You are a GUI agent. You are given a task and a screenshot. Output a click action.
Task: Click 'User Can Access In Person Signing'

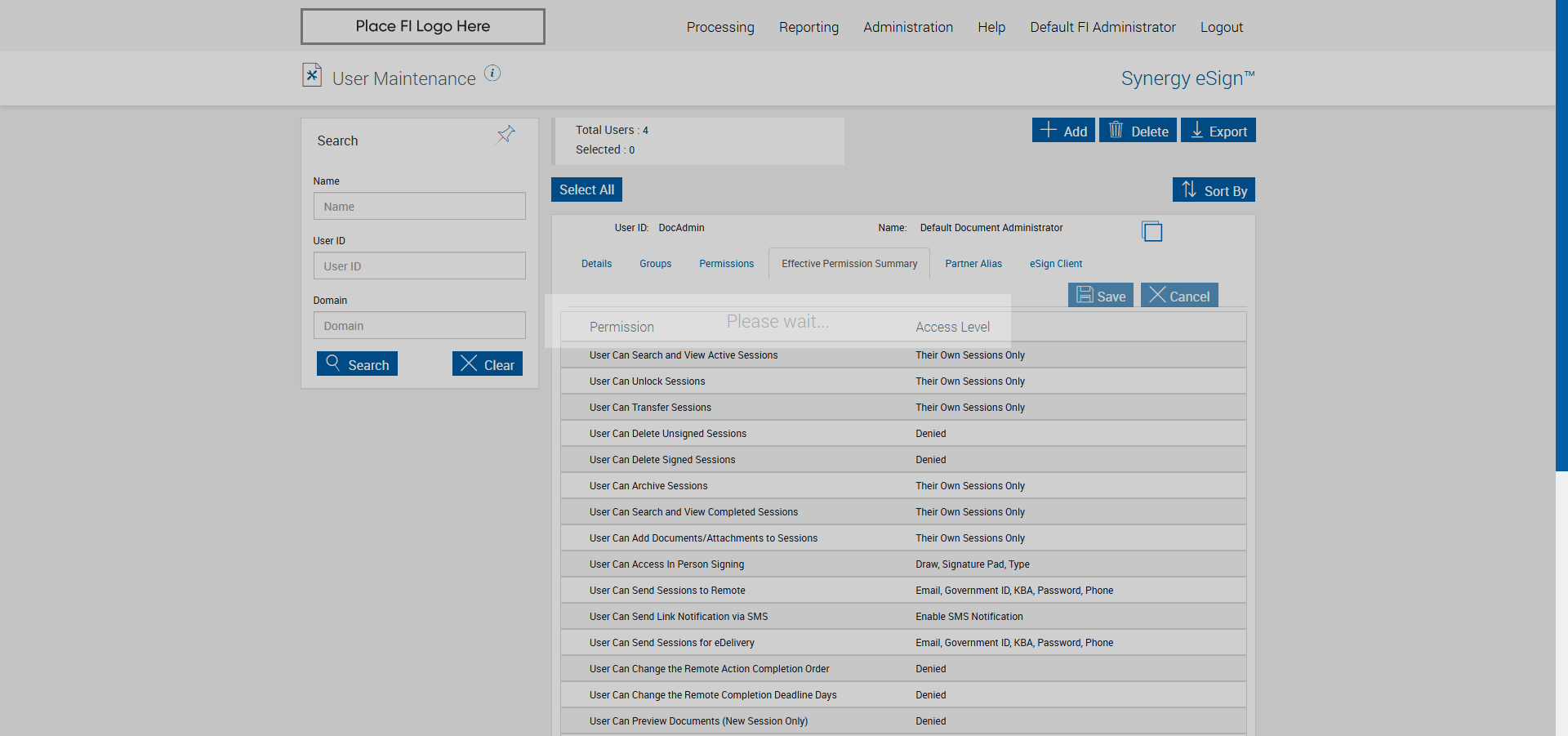pyautogui.click(x=666, y=564)
